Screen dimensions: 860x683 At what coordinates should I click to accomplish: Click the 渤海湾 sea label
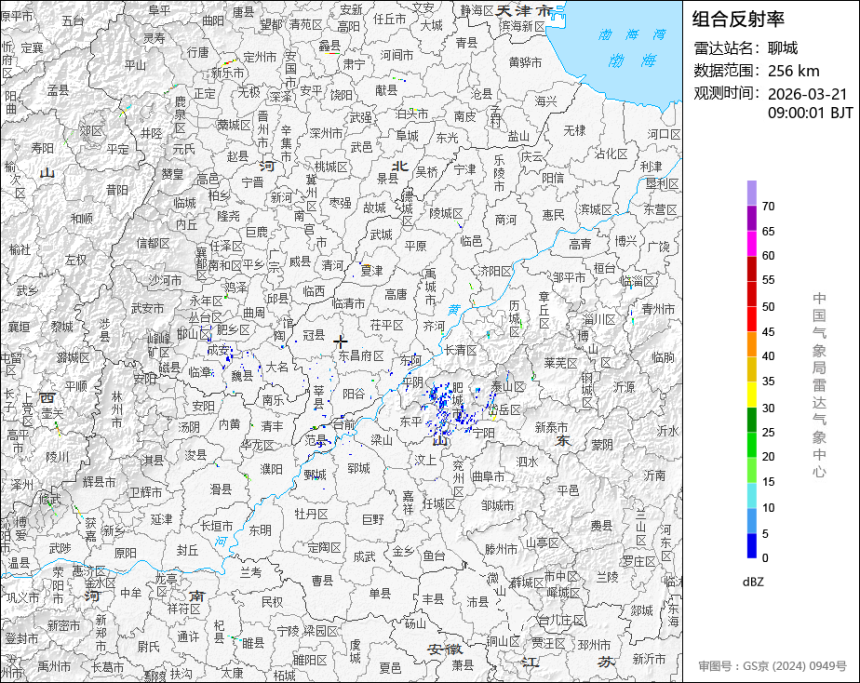tap(632, 35)
